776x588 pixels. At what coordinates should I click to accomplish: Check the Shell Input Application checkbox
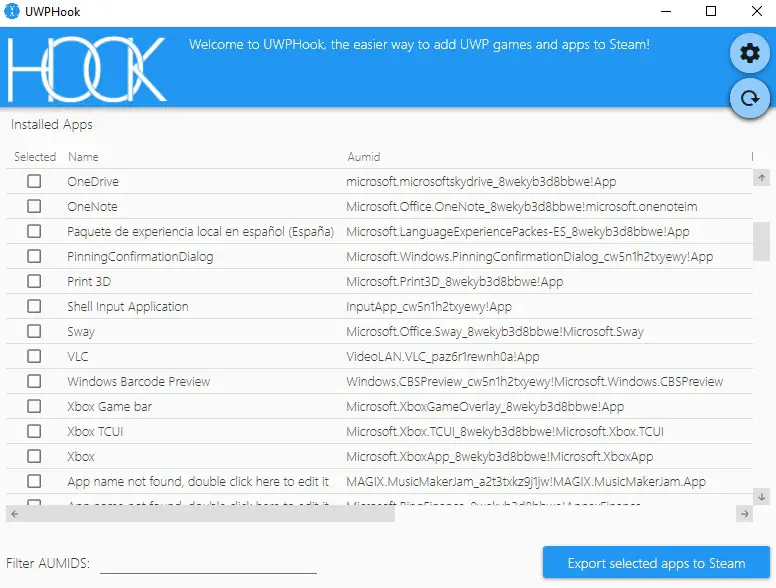34,306
